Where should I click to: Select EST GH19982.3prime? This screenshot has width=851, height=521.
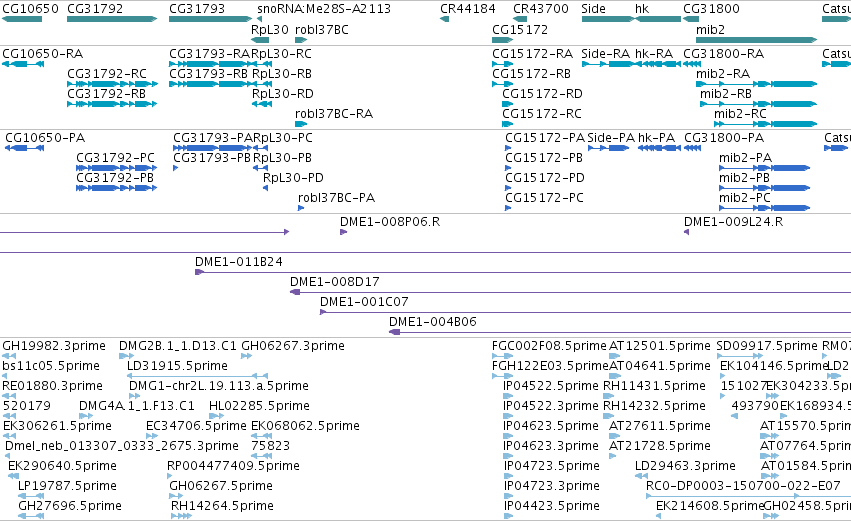[54, 346]
